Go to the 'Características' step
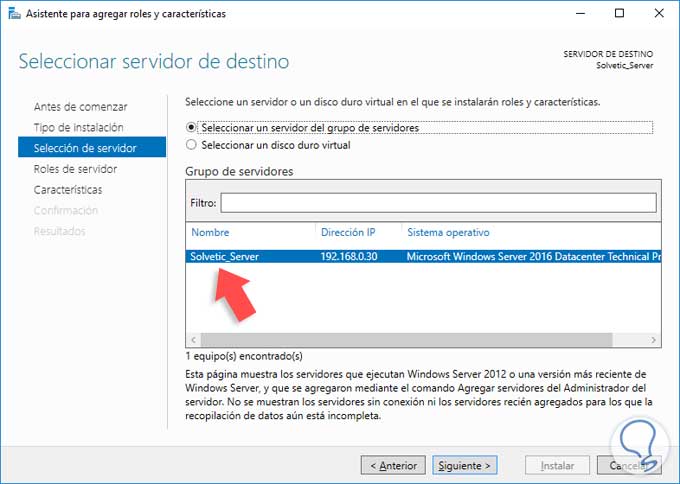The height and width of the screenshot is (484, 680). (68, 190)
